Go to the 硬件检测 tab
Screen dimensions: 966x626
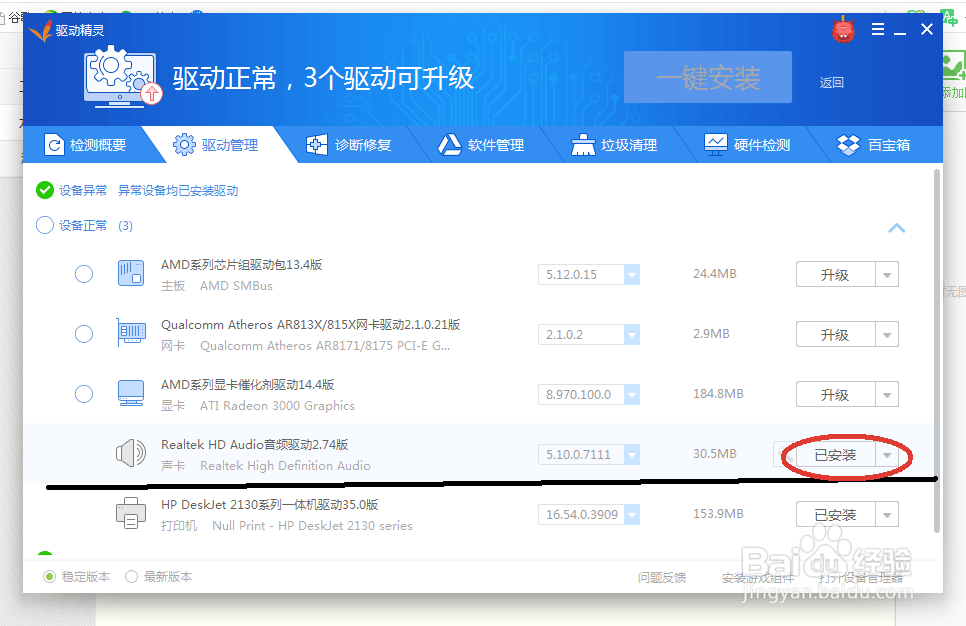pos(748,145)
